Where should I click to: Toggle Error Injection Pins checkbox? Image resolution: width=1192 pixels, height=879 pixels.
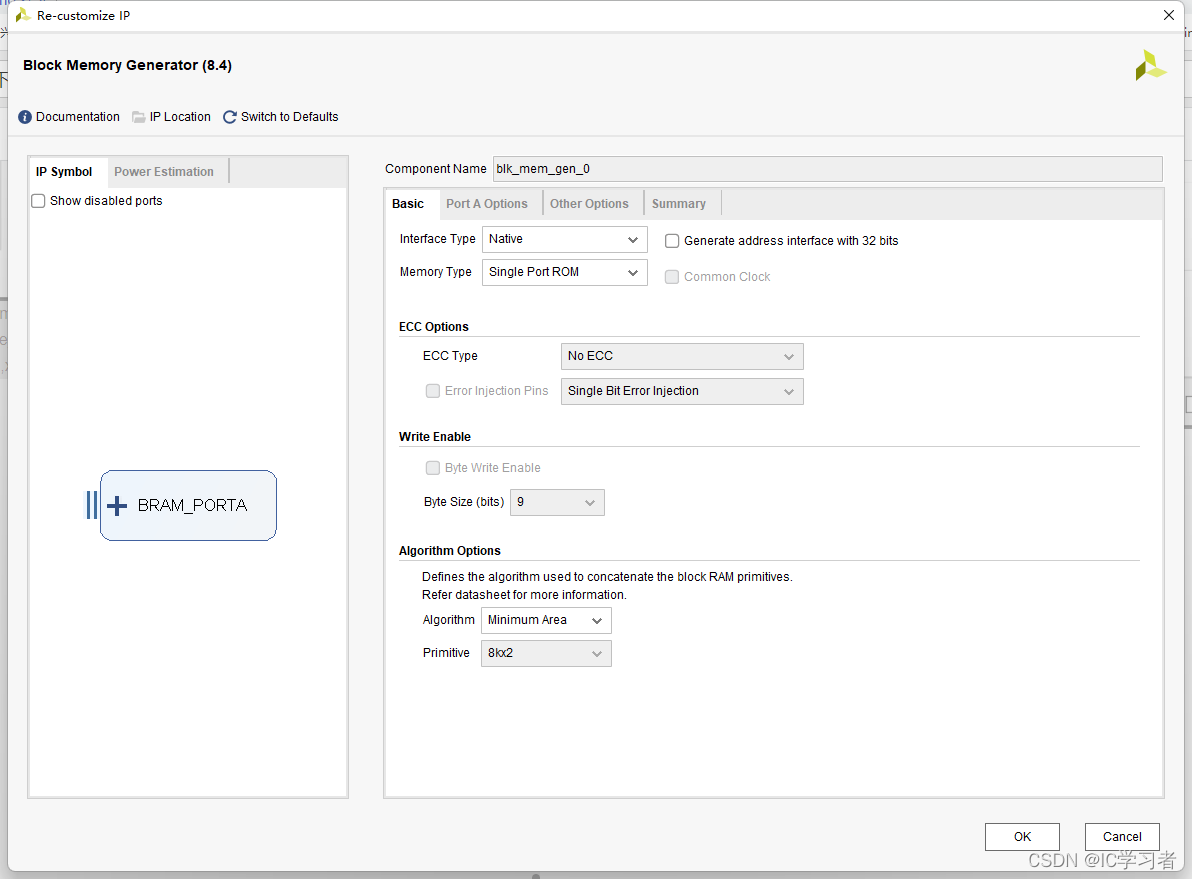click(433, 391)
